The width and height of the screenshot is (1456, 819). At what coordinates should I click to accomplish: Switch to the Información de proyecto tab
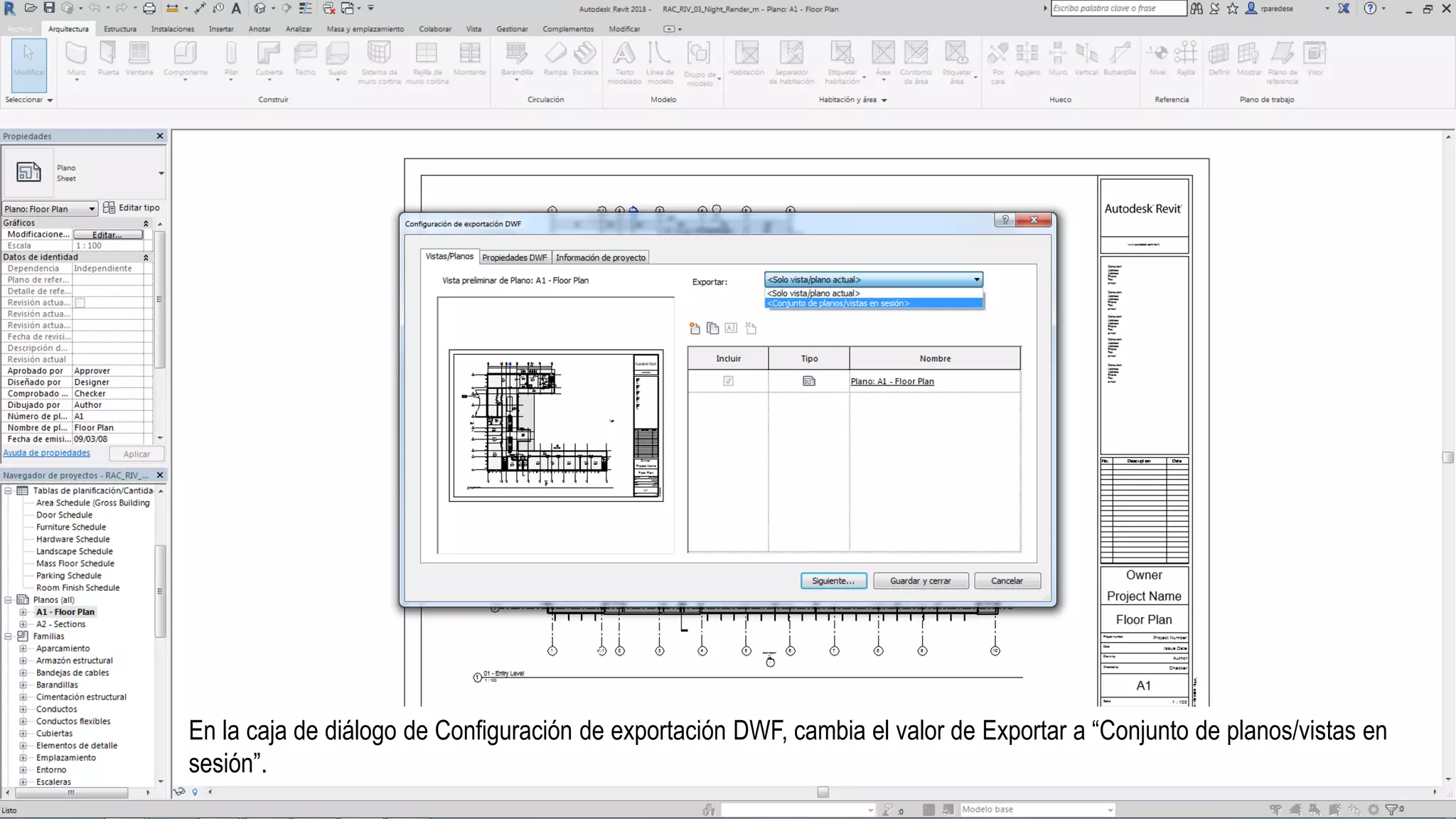(601, 257)
